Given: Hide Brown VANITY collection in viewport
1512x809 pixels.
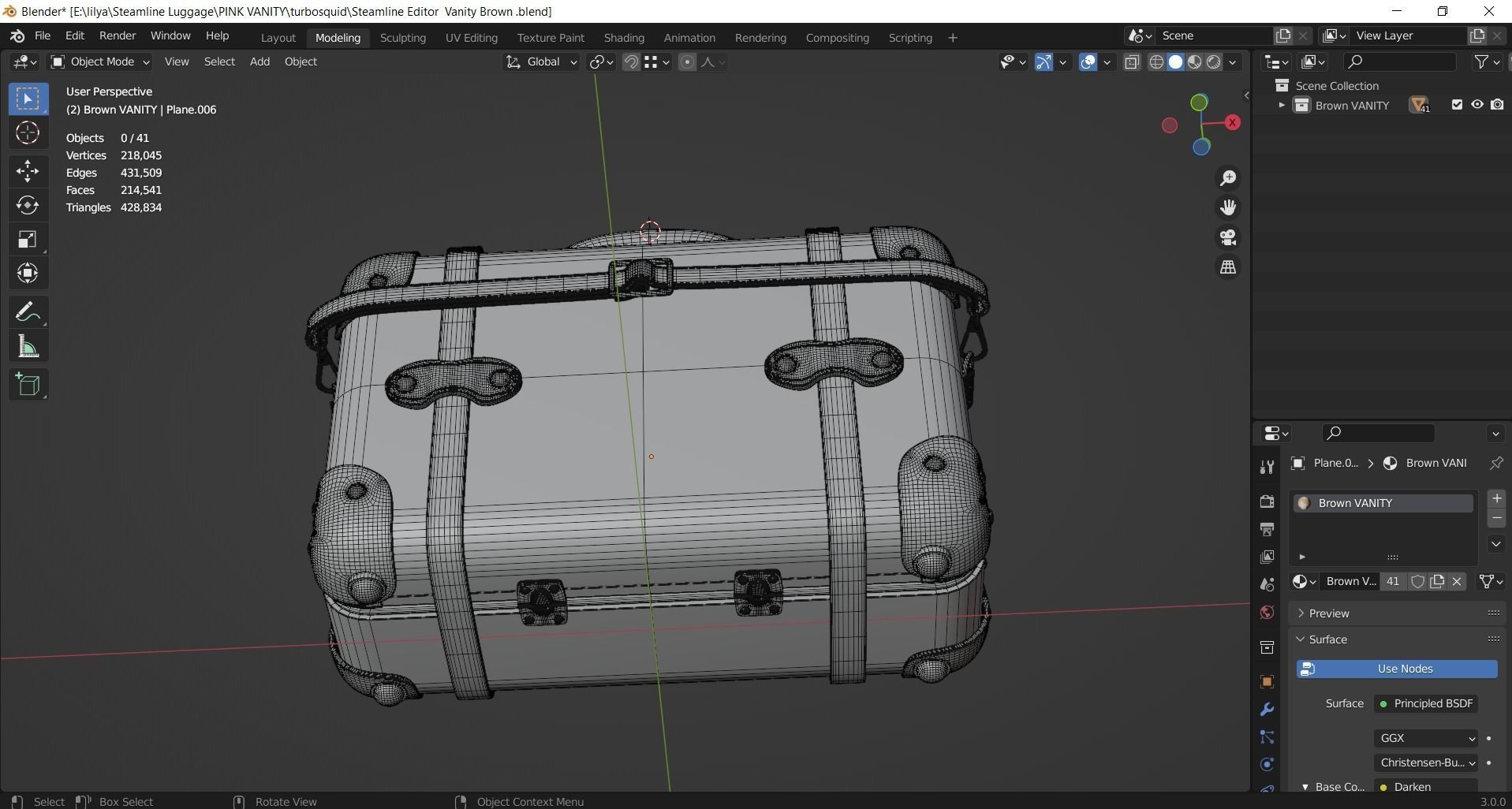Looking at the screenshot, I should [1477, 105].
